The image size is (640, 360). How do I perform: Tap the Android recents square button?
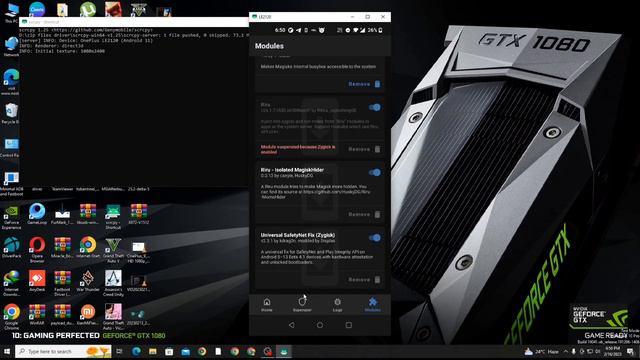349,325
